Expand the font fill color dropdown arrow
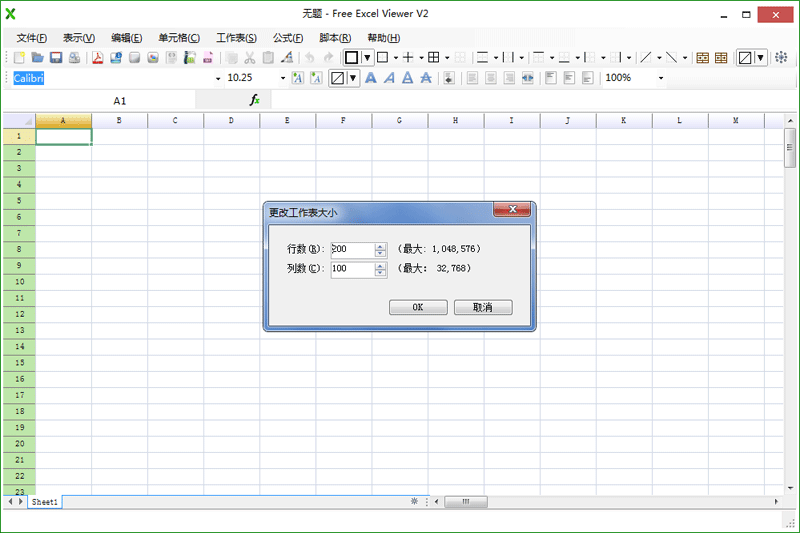Viewport: 800px width, 533px height. (x=353, y=78)
